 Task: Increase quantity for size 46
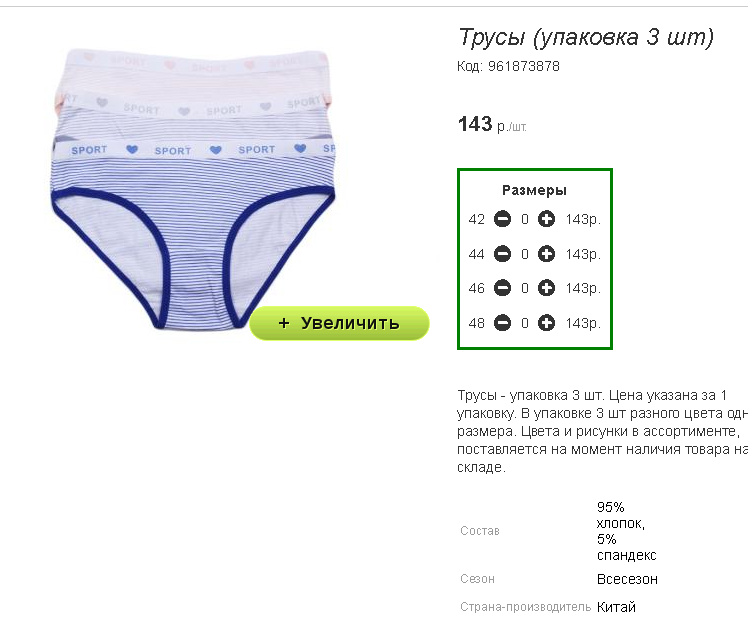pyautogui.click(x=546, y=288)
